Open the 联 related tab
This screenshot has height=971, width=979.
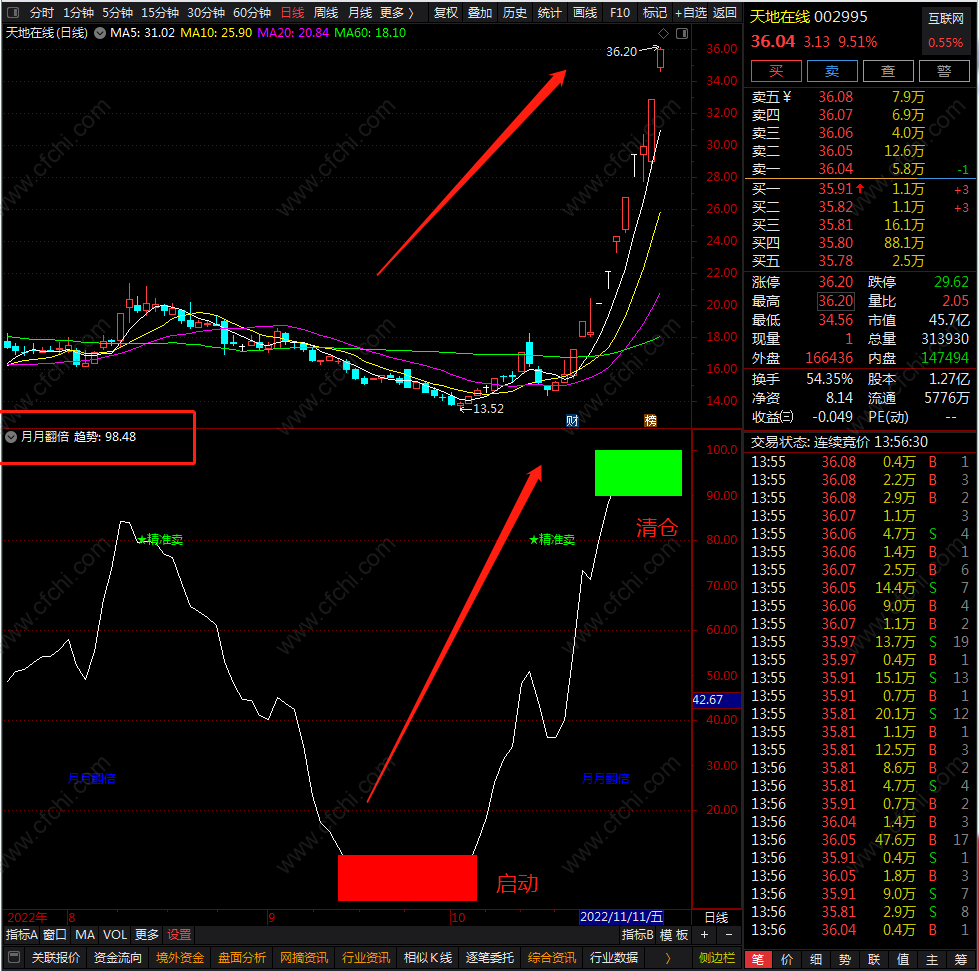[x=874, y=959]
